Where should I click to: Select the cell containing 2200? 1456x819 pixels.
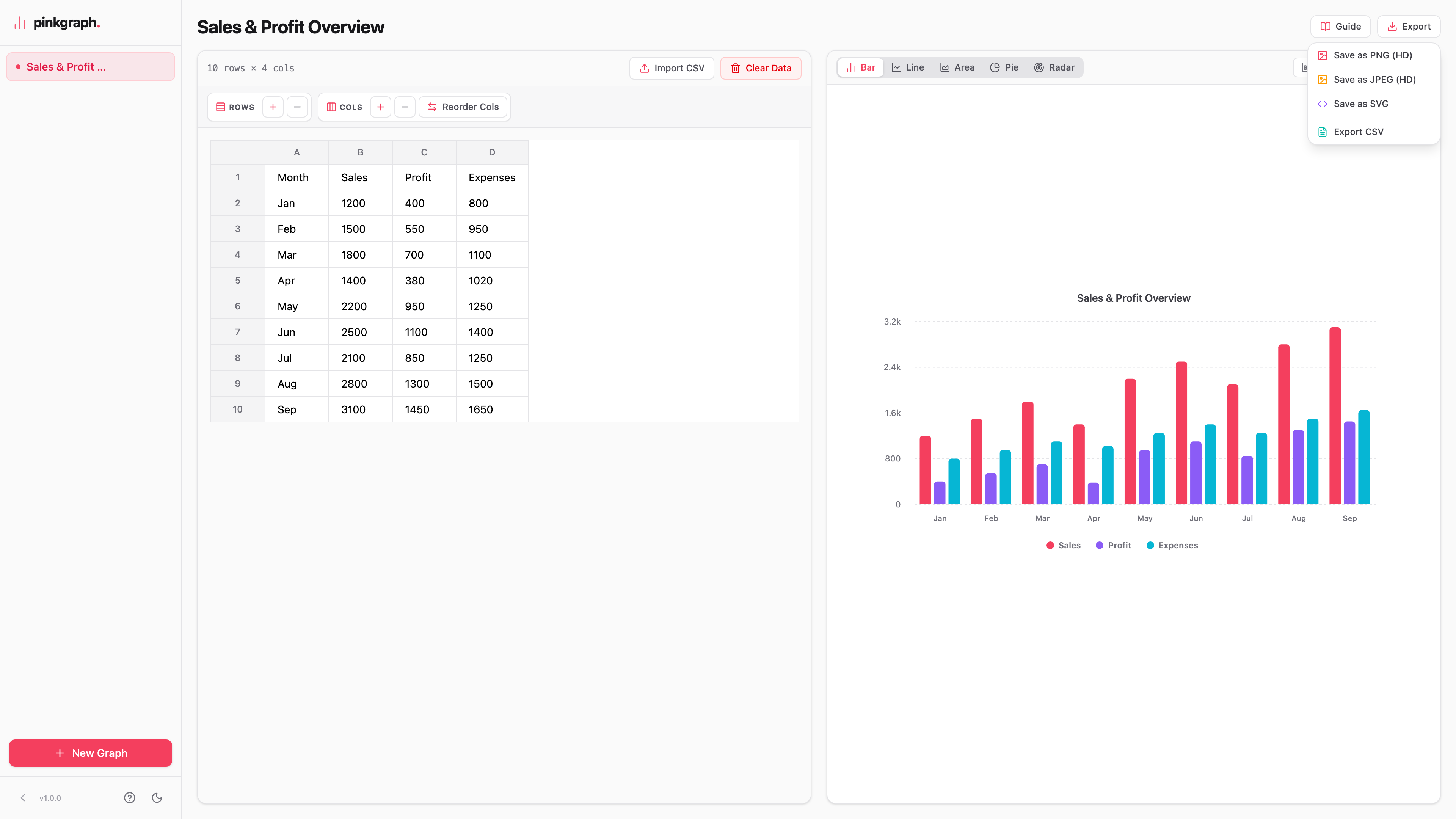coord(360,306)
